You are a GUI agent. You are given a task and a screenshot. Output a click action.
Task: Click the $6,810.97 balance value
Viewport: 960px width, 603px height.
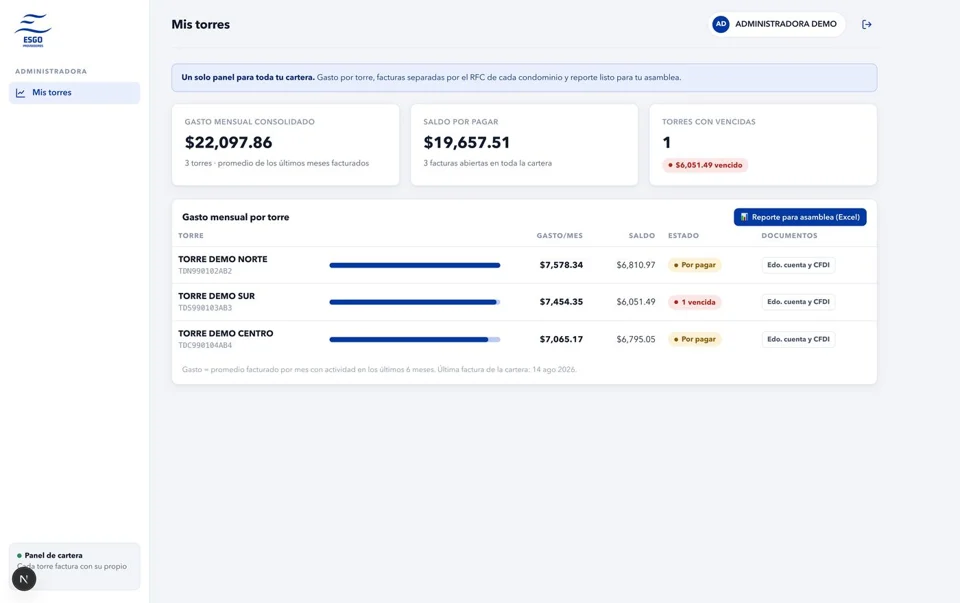point(636,265)
